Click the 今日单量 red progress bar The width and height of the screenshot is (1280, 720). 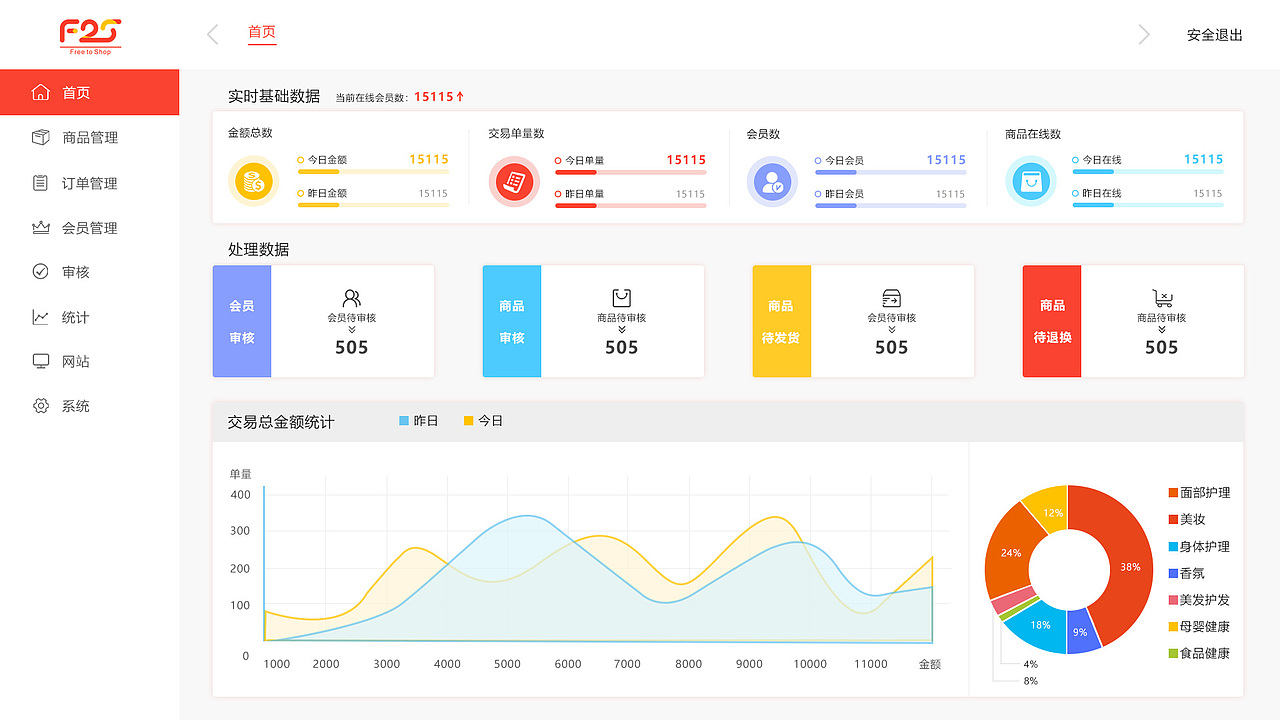click(x=631, y=172)
